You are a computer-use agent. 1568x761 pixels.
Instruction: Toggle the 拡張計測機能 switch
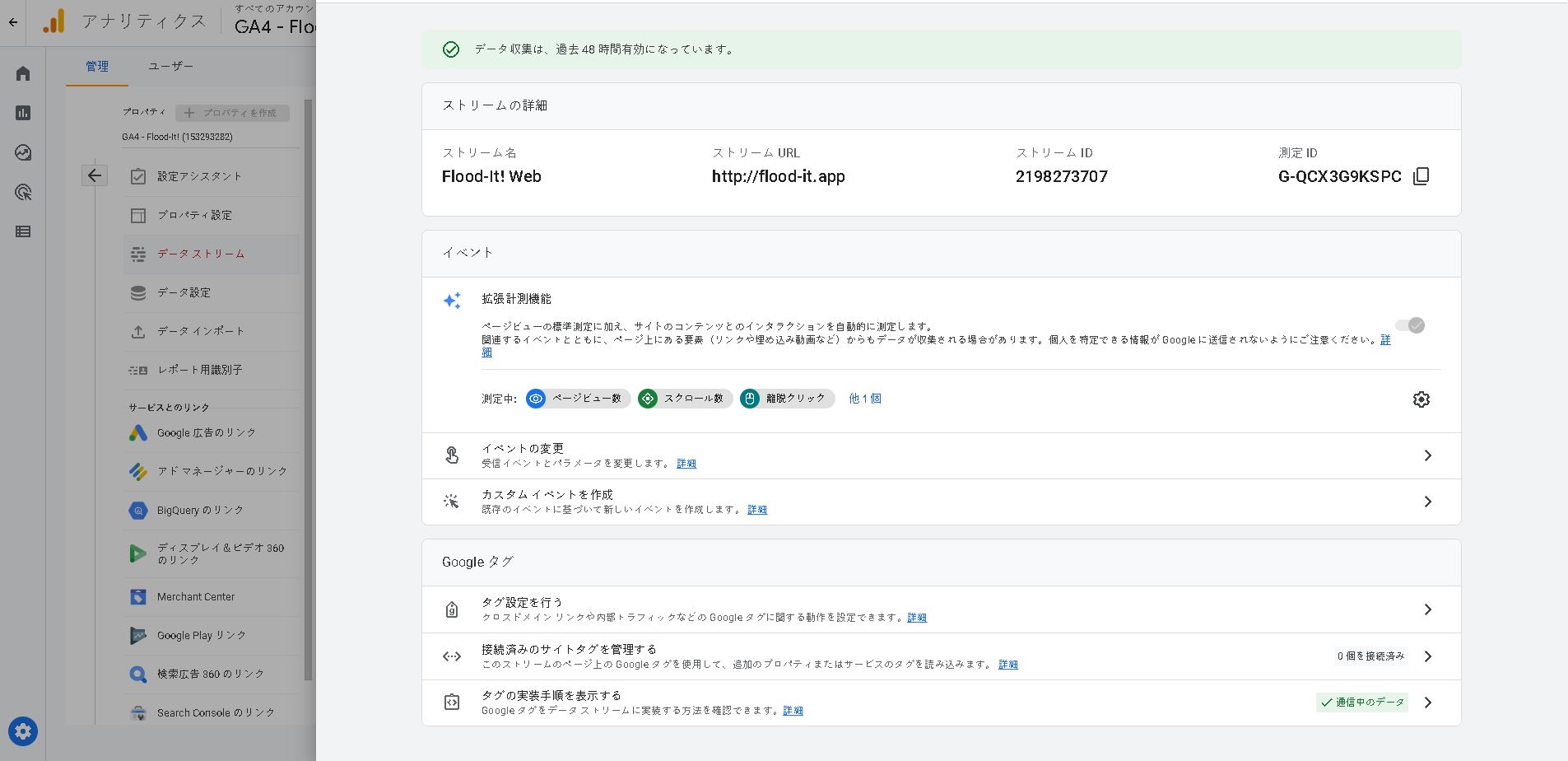[1409, 325]
